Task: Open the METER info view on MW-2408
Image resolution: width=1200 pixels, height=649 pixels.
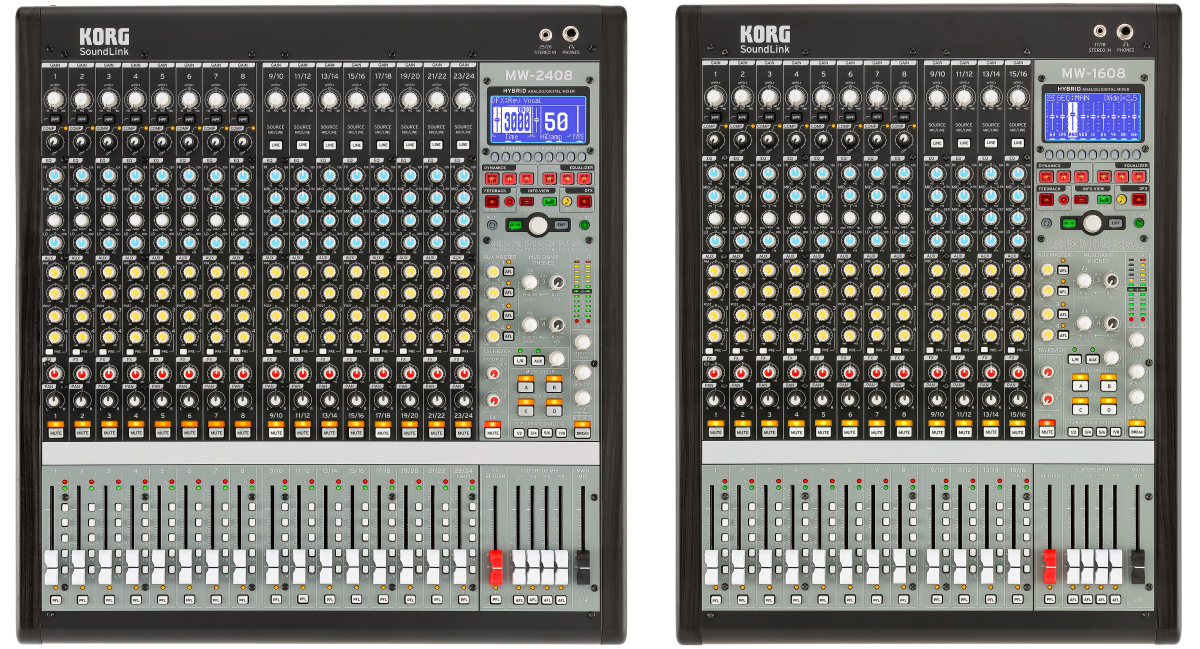Action: point(548,201)
